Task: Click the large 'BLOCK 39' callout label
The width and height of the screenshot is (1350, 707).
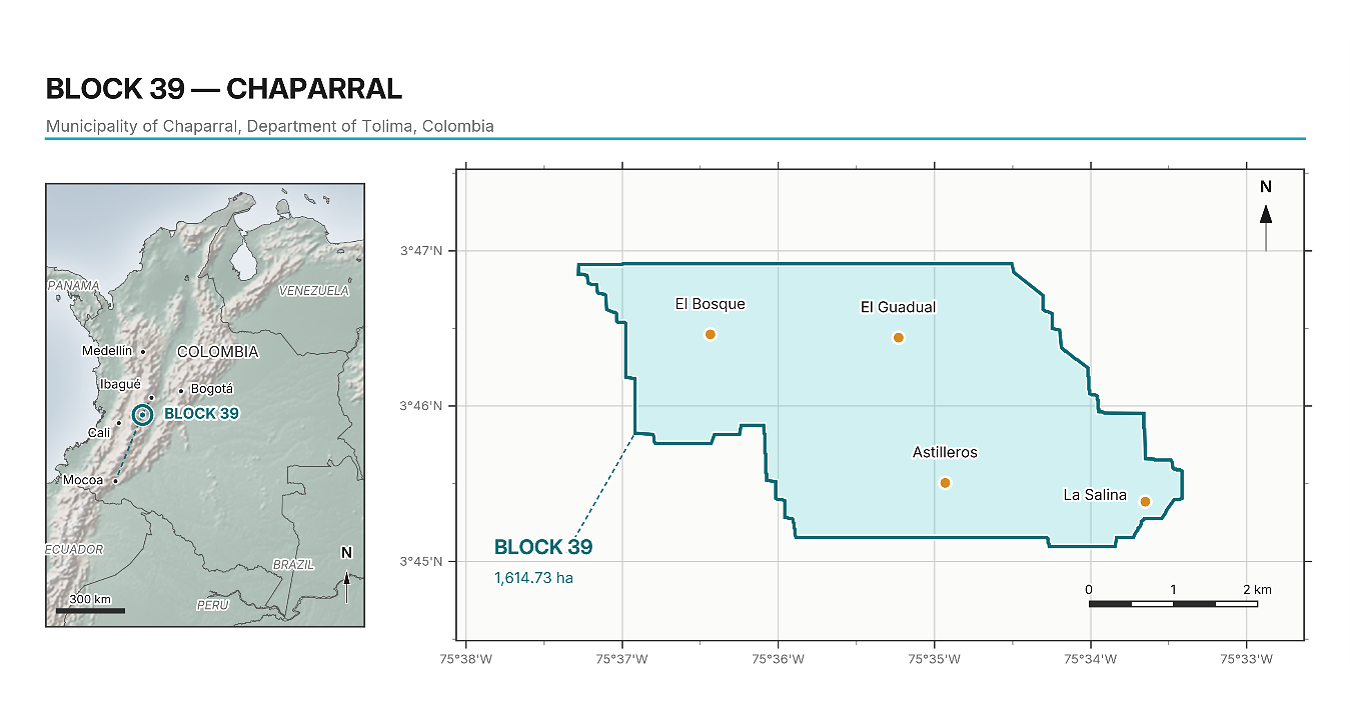Action: tap(543, 547)
